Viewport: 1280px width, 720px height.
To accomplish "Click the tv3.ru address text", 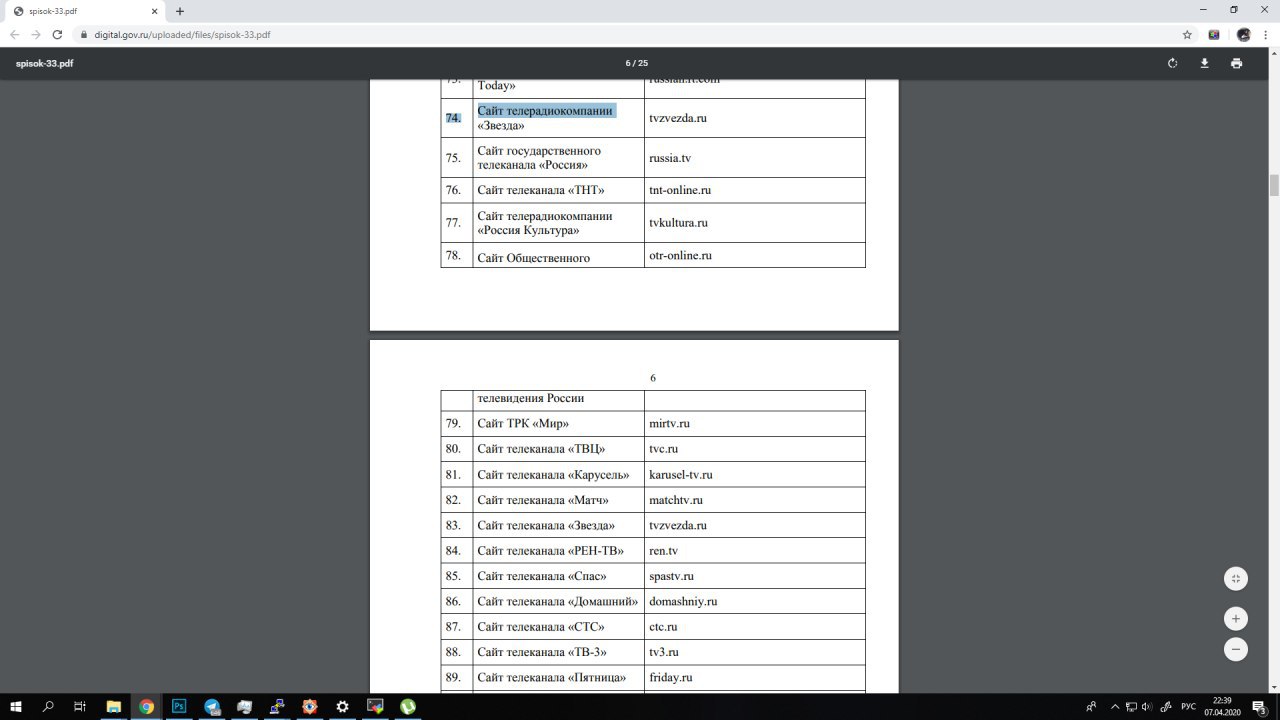I will (663, 653).
